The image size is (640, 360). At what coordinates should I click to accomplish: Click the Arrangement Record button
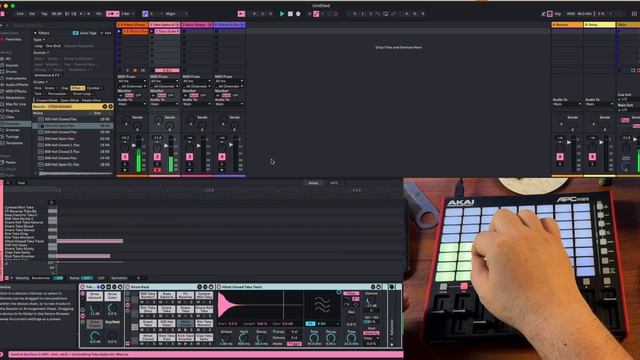298,13
